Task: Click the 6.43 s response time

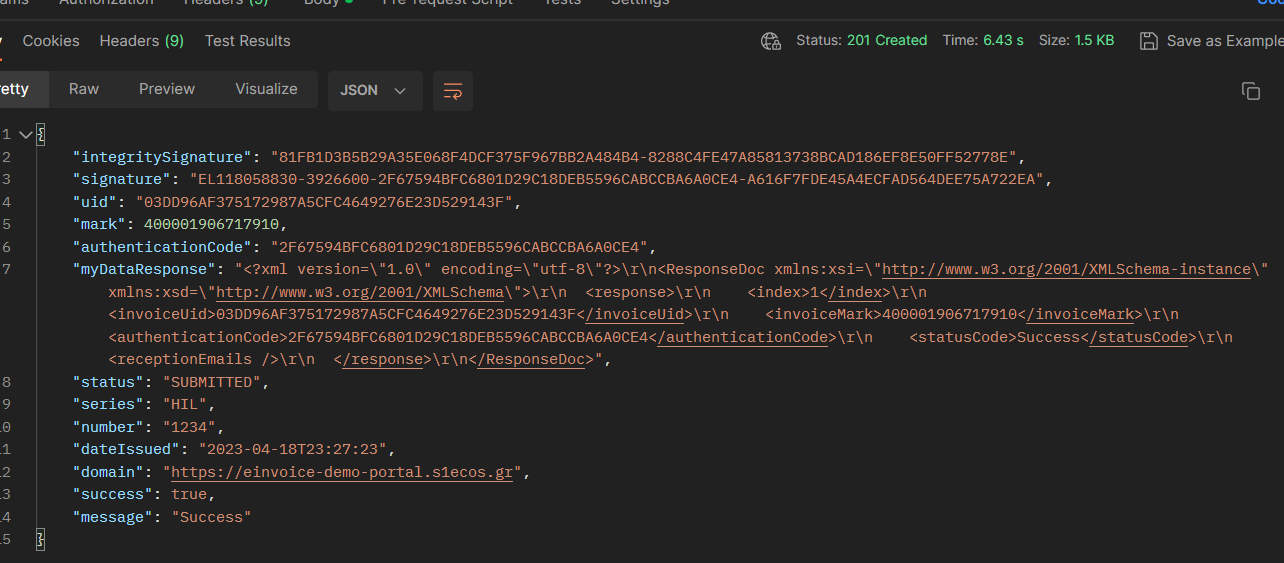Action: coord(1003,41)
